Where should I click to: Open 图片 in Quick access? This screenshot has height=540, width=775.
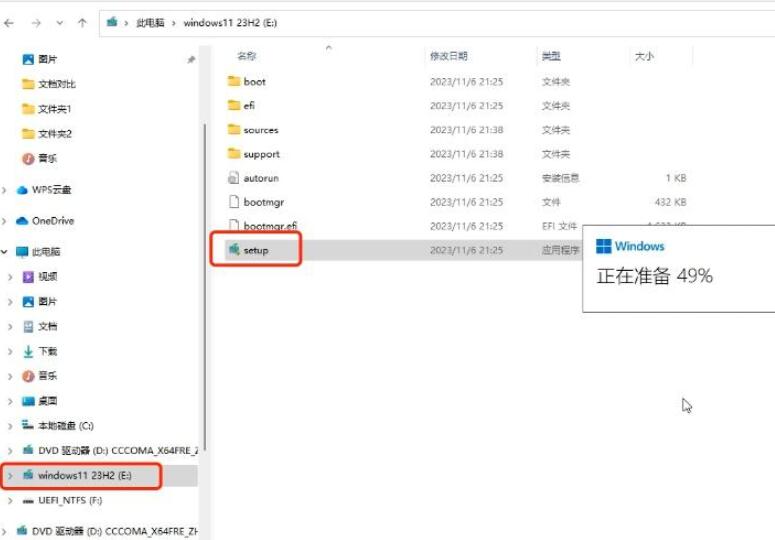[47, 59]
